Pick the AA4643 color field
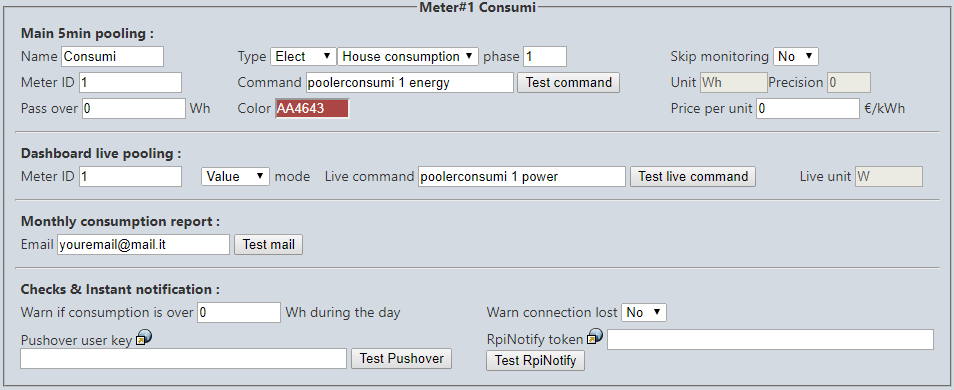Screen dimensions: 954x390 tap(312, 109)
